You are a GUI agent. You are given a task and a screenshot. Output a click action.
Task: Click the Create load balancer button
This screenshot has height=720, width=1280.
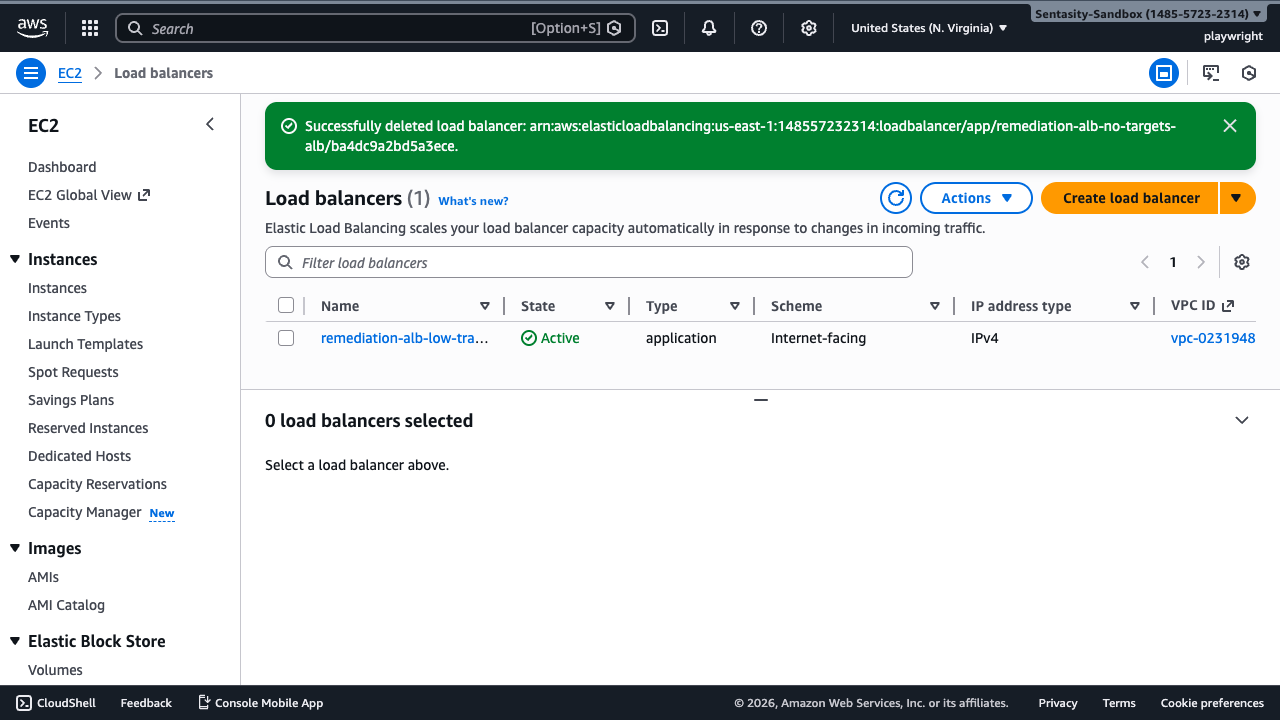pos(1130,198)
